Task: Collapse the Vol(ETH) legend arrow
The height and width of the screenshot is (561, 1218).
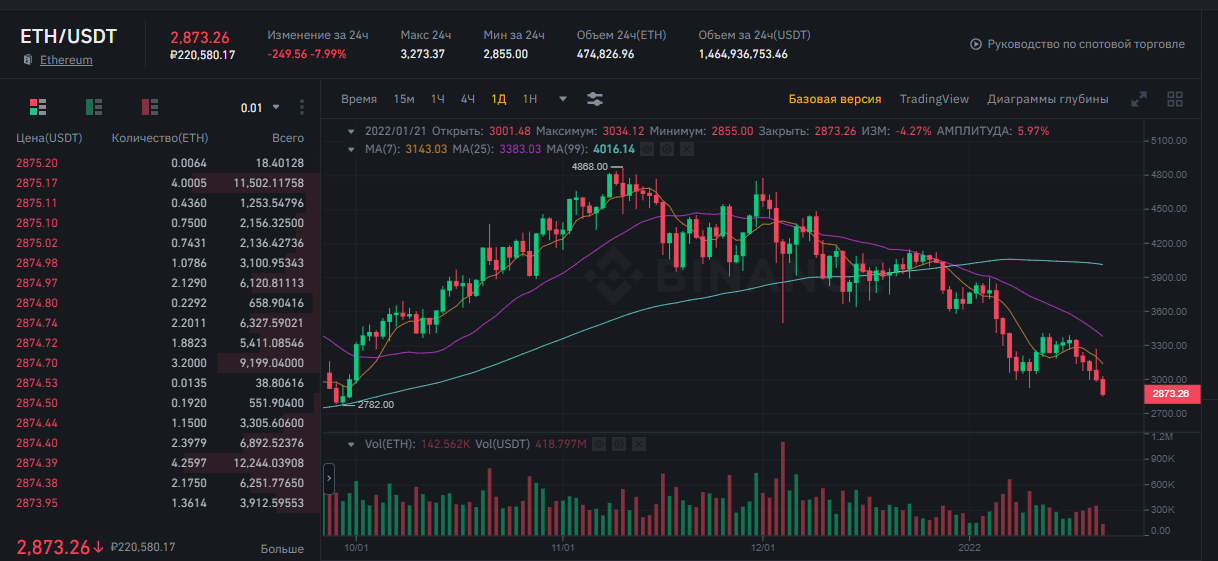Action: click(350, 443)
